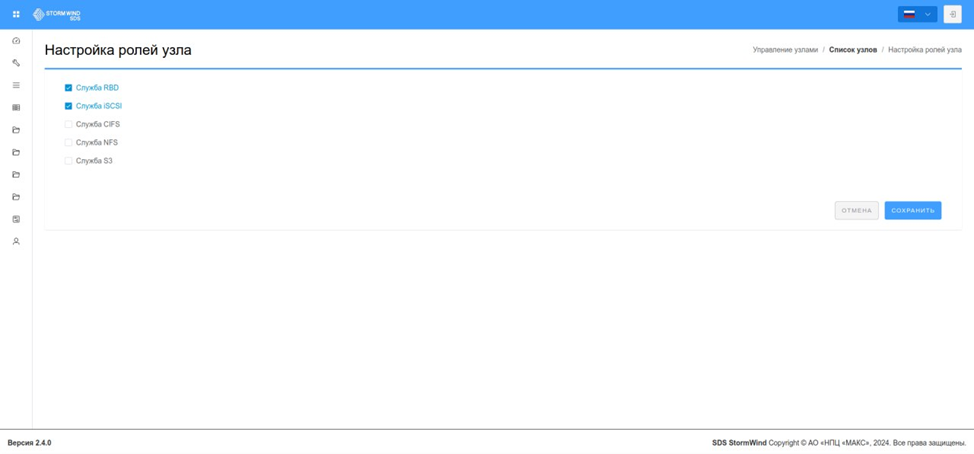Image resolution: width=974 pixels, height=454 pixels.
Task: Click the СОХРАНИТЬ button
Action: pos(913,211)
